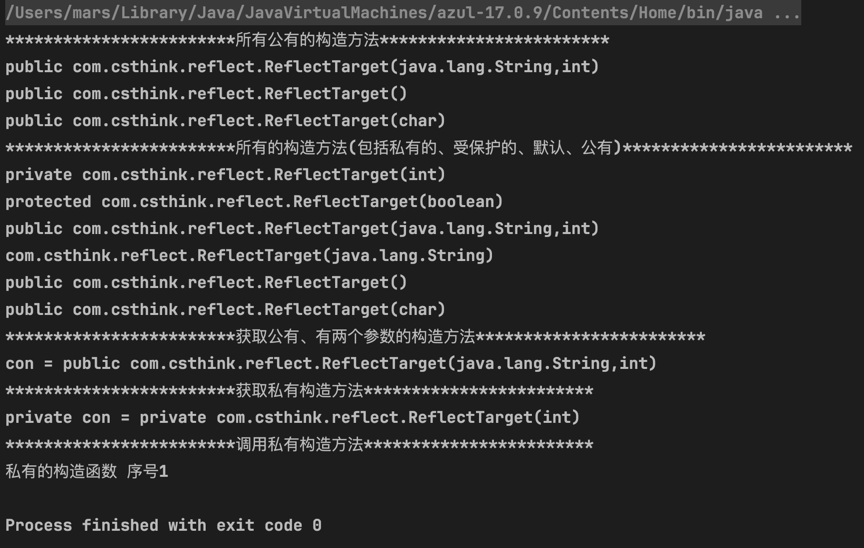Click the default ReflectTarget(java.lang.String) line without modifier
The image size is (864, 548).
tap(249, 256)
